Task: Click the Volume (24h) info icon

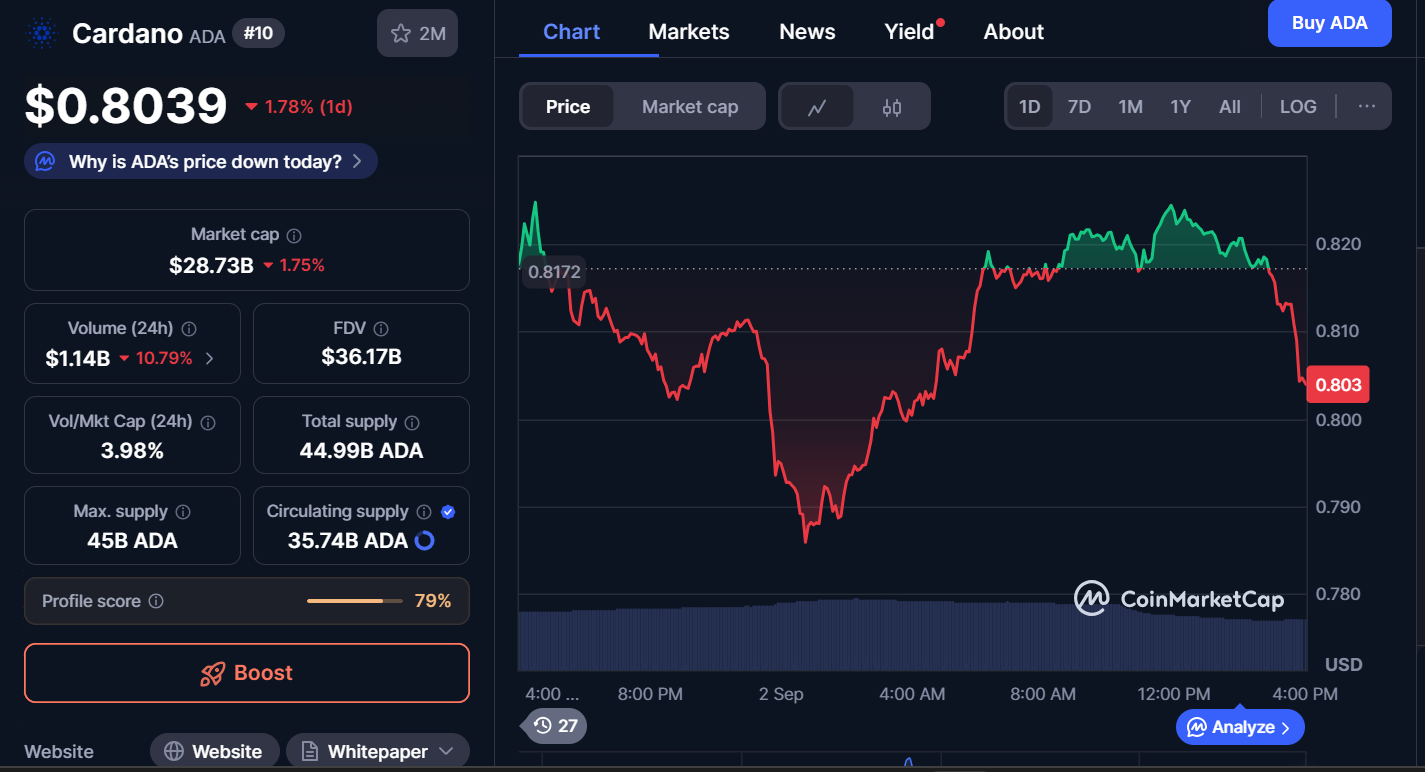Action: [189, 328]
